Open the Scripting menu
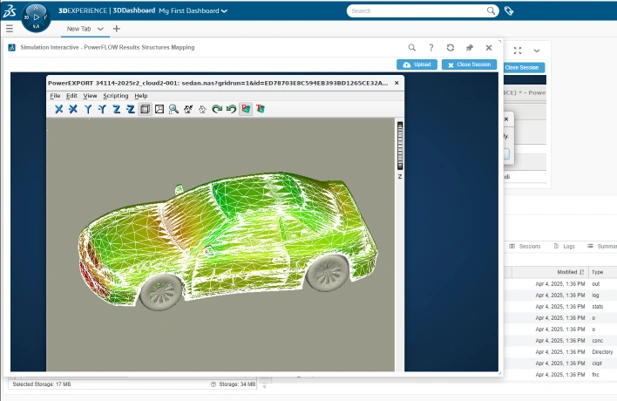Viewport: 617px width, 401px height. (116, 96)
